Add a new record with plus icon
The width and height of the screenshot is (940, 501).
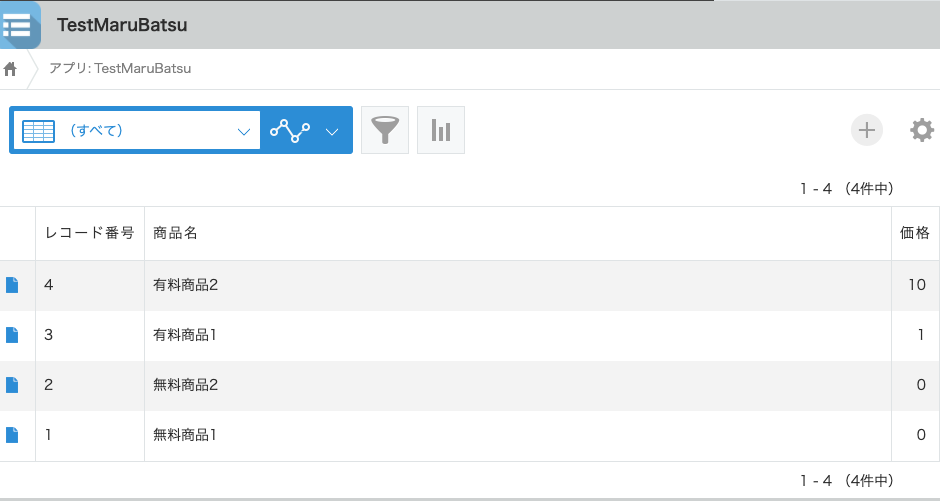(x=866, y=130)
